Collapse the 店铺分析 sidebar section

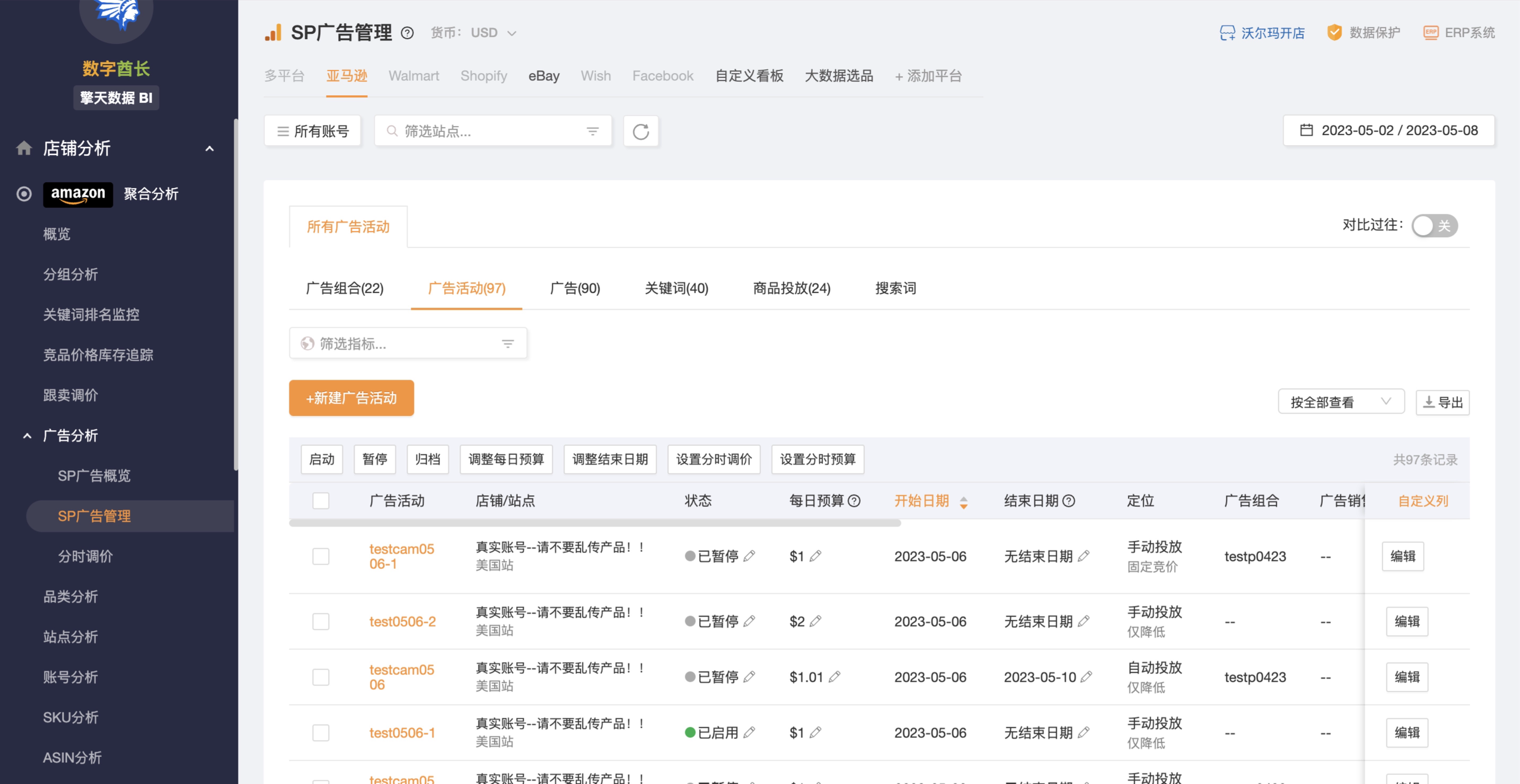coord(209,148)
